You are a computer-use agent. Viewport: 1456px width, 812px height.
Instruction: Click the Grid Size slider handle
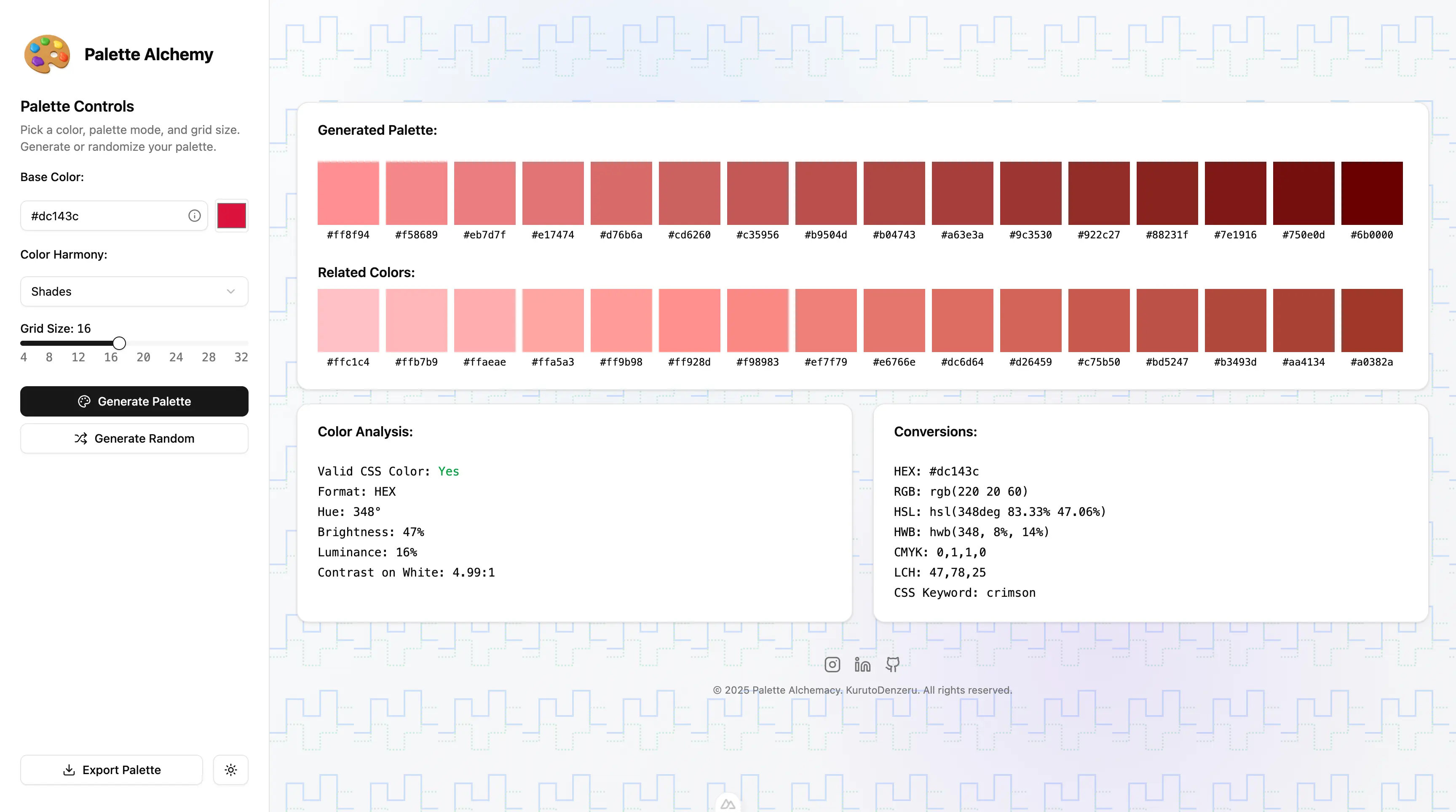pos(119,343)
